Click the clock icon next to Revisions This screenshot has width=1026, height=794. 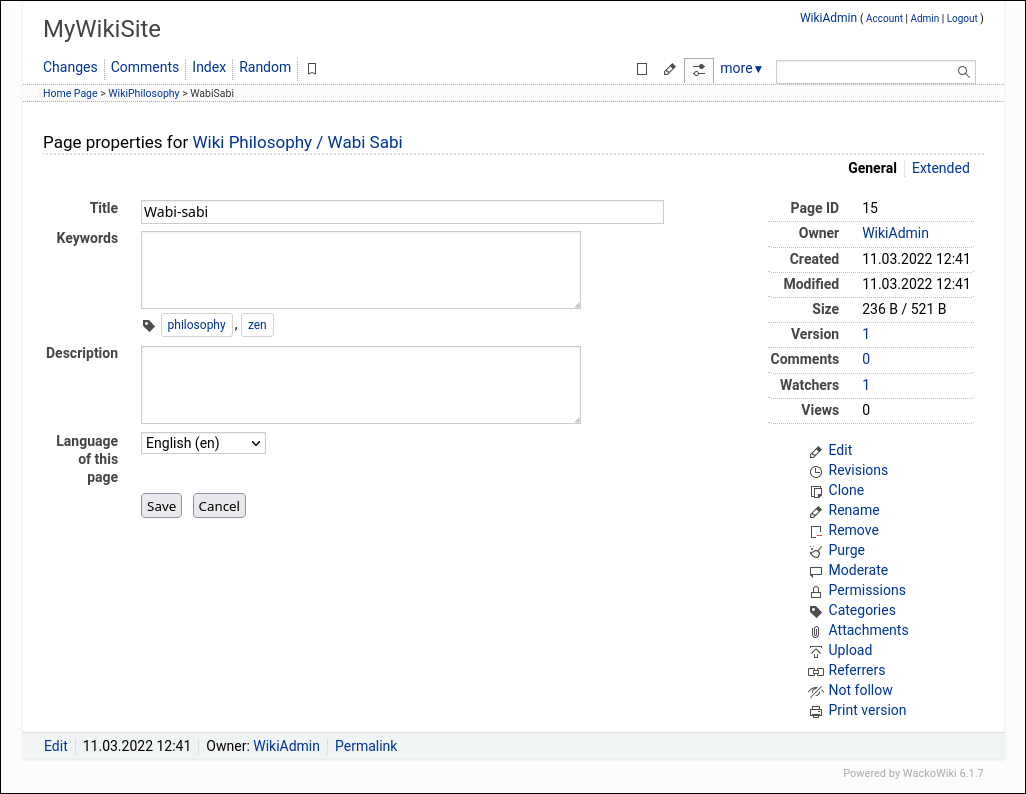pyautogui.click(x=816, y=470)
